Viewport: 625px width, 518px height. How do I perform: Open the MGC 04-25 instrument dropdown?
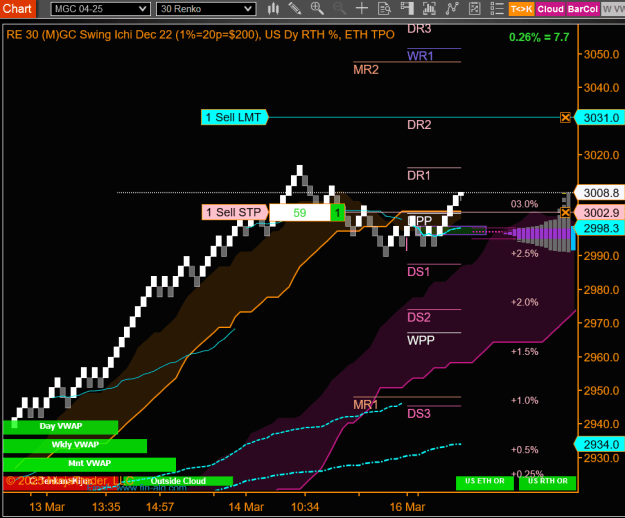100,9
